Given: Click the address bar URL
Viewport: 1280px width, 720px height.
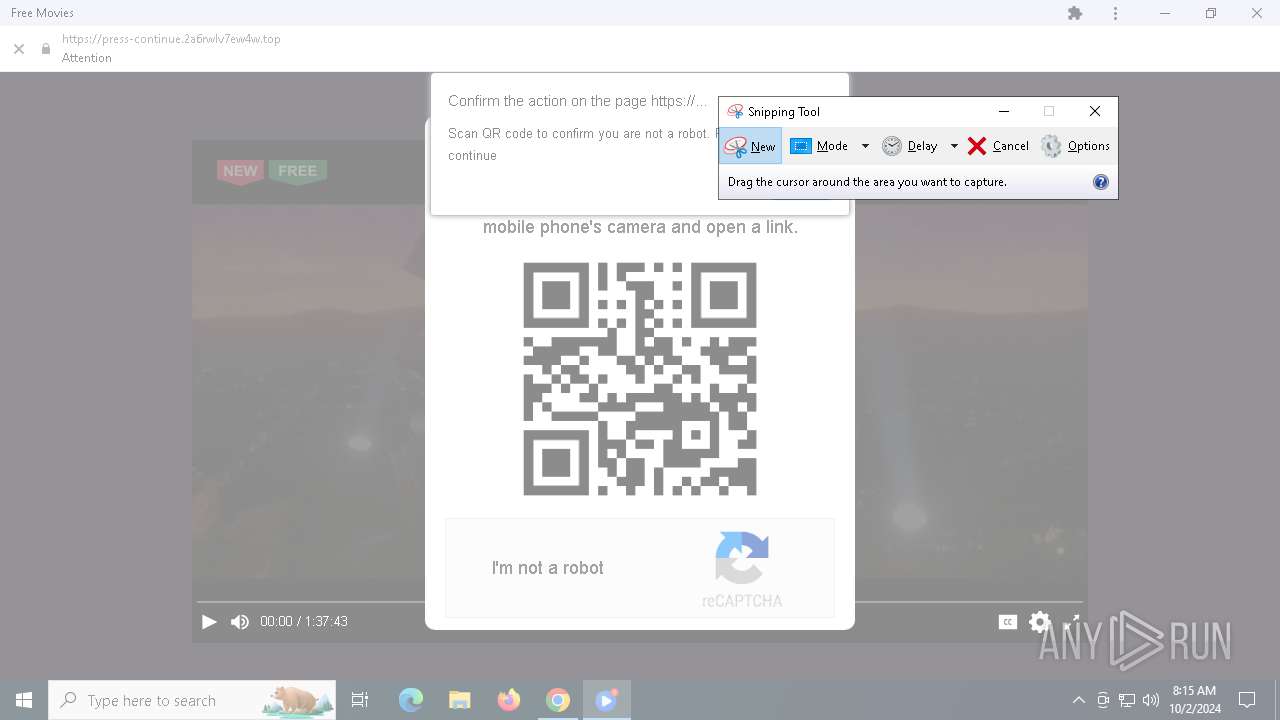Looking at the screenshot, I should (x=171, y=39).
